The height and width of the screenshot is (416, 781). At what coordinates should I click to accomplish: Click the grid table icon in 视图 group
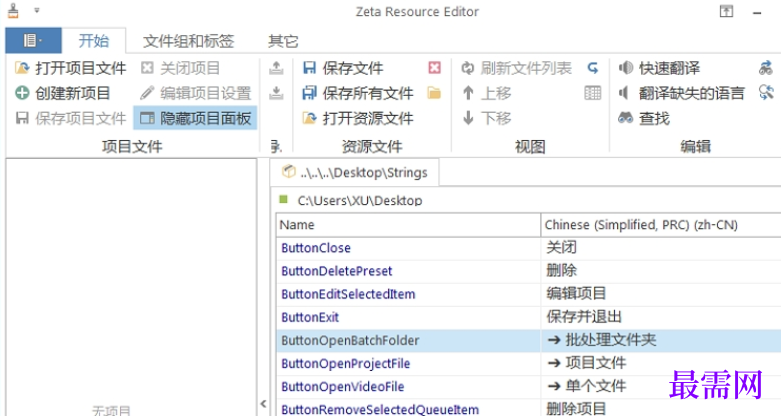(592, 93)
